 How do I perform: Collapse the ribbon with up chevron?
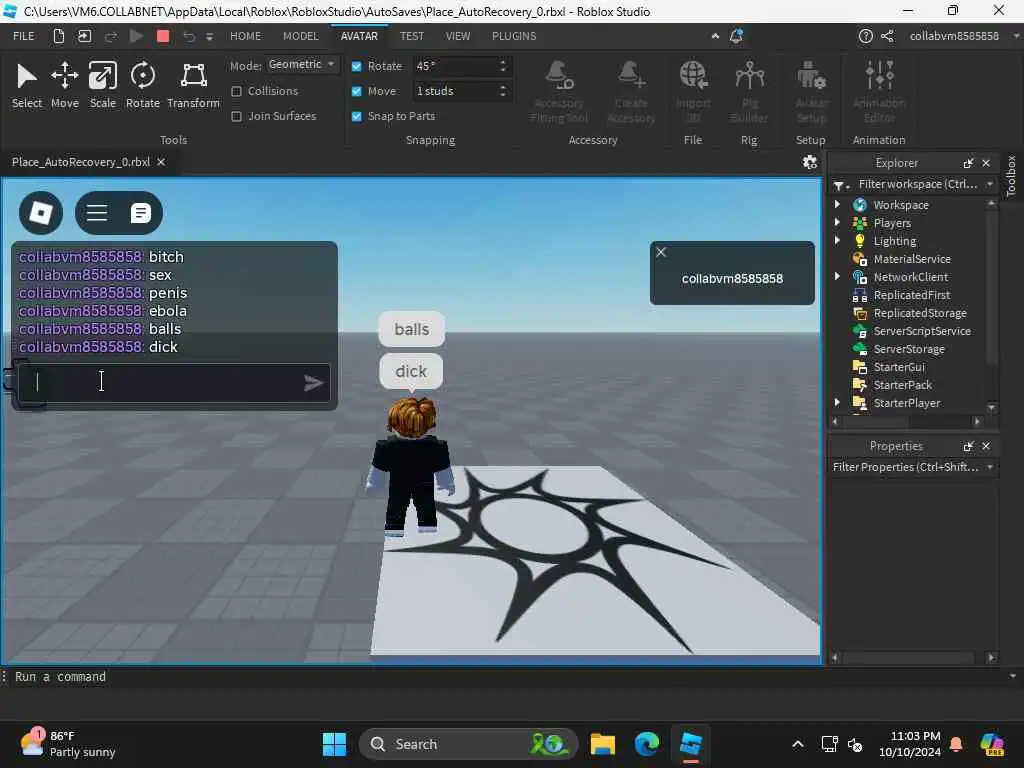click(x=715, y=36)
